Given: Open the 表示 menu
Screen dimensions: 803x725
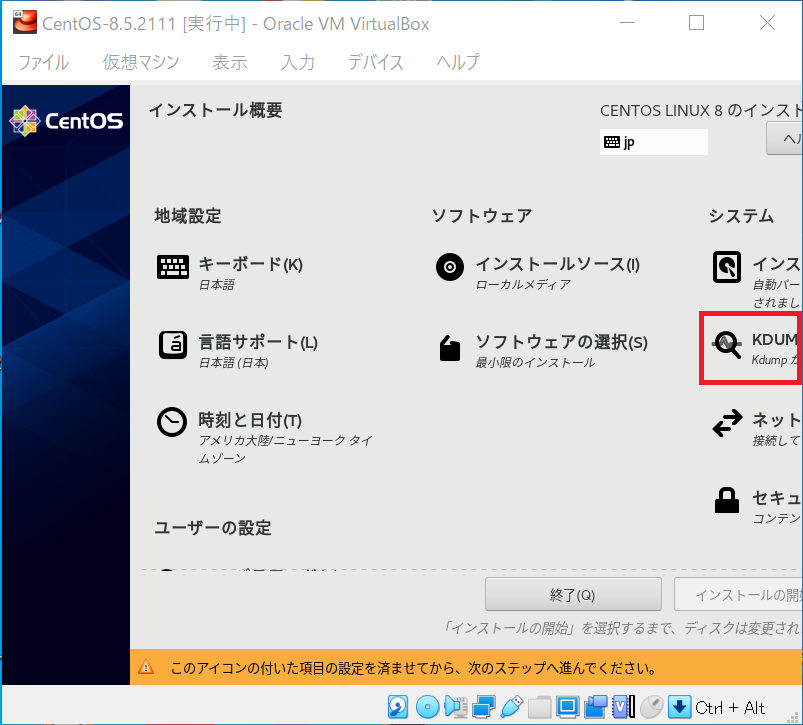Looking at the screenshot, I should click(230, 62).
